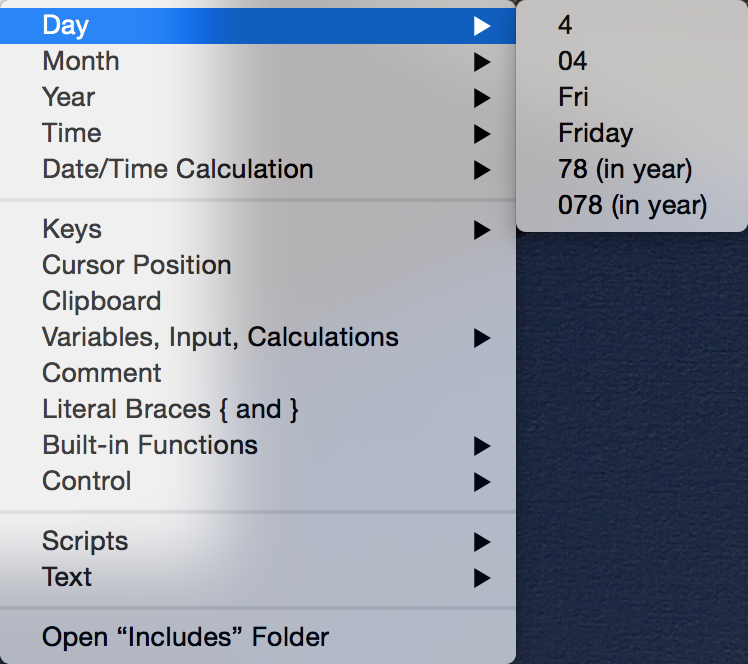Choose Cursor Position menu item
The height and width of the screenshot is (664, 748).
(x=258, y=265)
